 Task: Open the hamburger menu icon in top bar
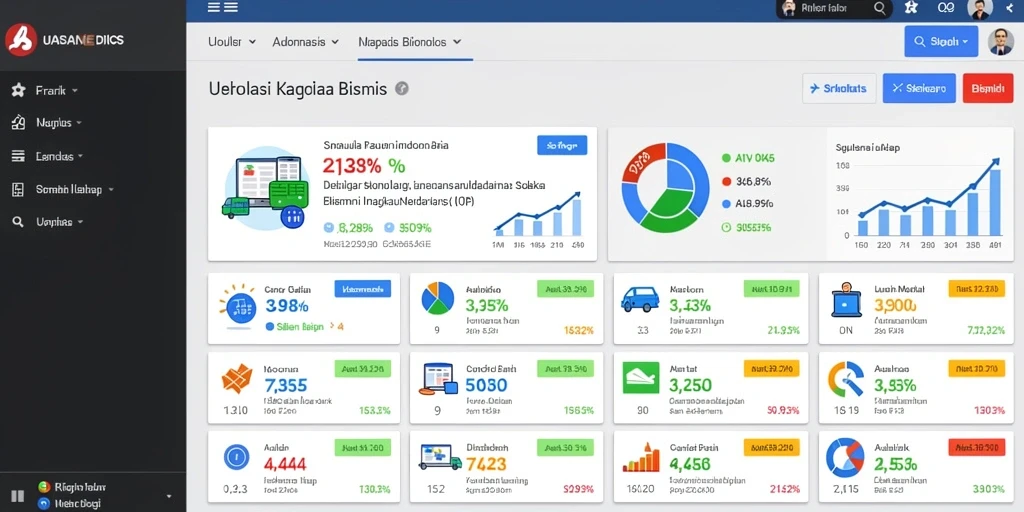pyautogui.click(x=223, y=8)
